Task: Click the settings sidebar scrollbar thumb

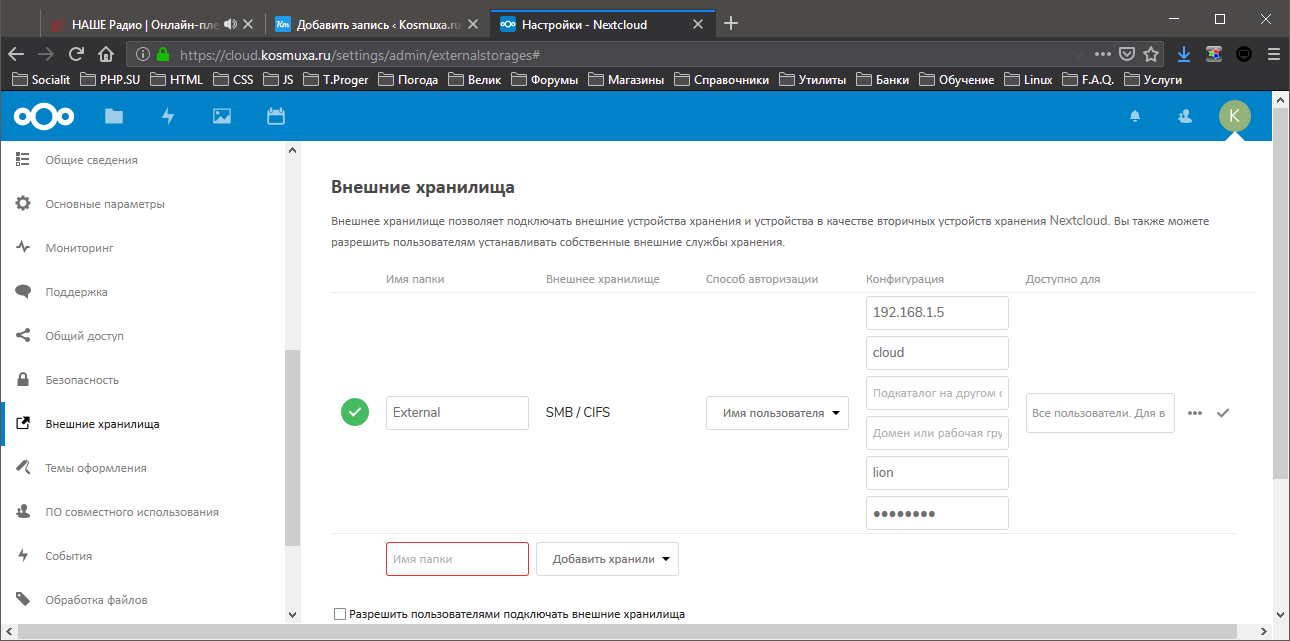Action: click(292, 448)
